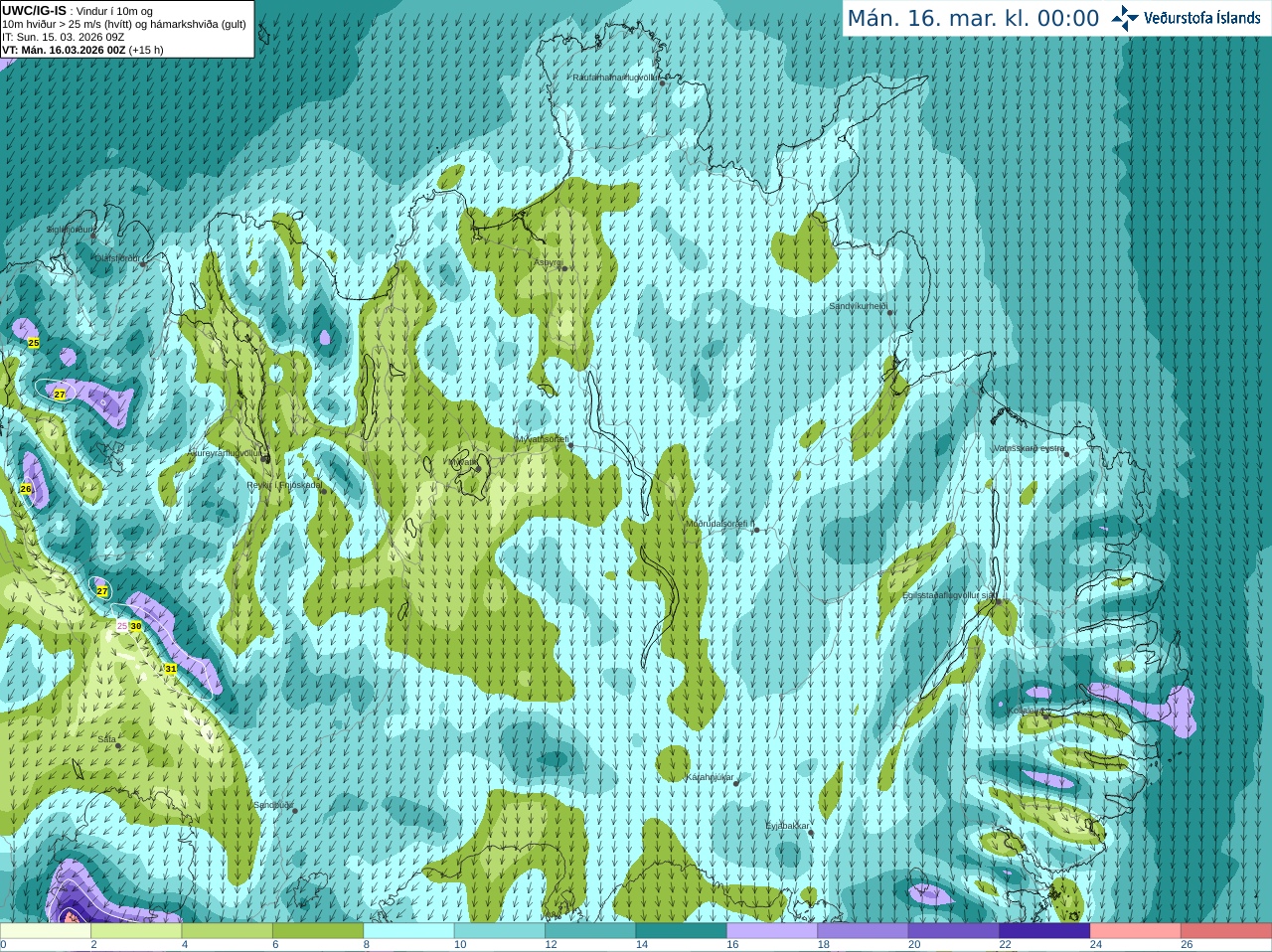Click the 'Vindur í 10m og' title text
Image resolution: width=1272 pixels, height=952 pixels.
(114, 12)
